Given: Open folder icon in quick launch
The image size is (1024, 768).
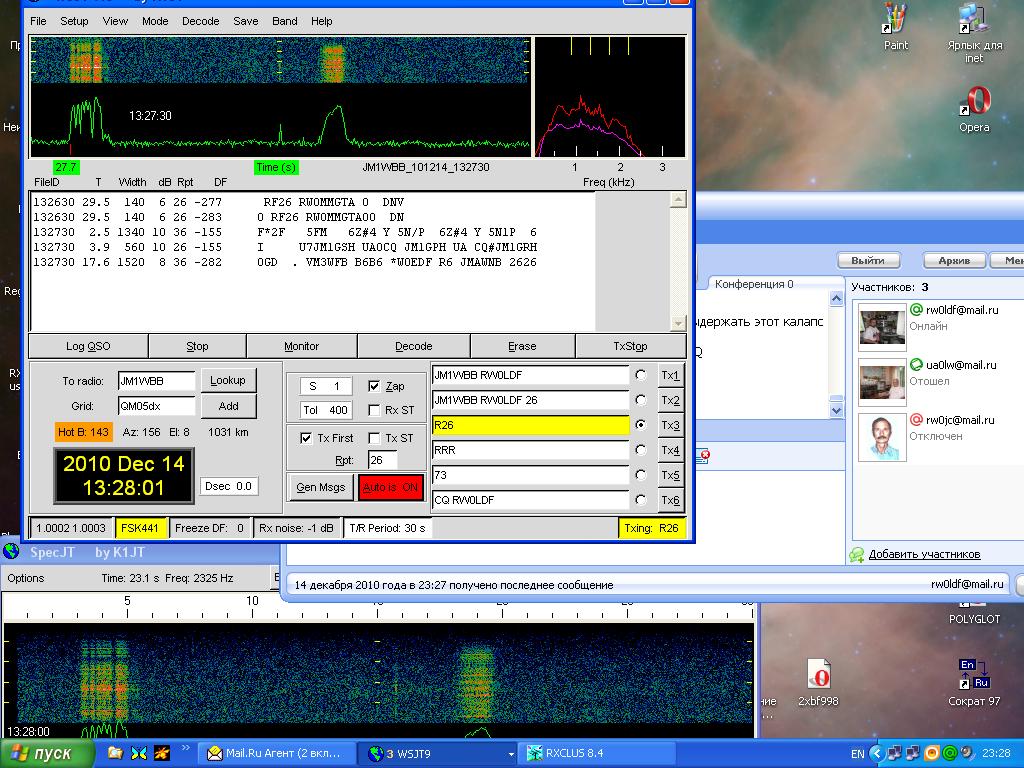Looking at the screenshot, I should pyautogui.click(x=115, y=754).
